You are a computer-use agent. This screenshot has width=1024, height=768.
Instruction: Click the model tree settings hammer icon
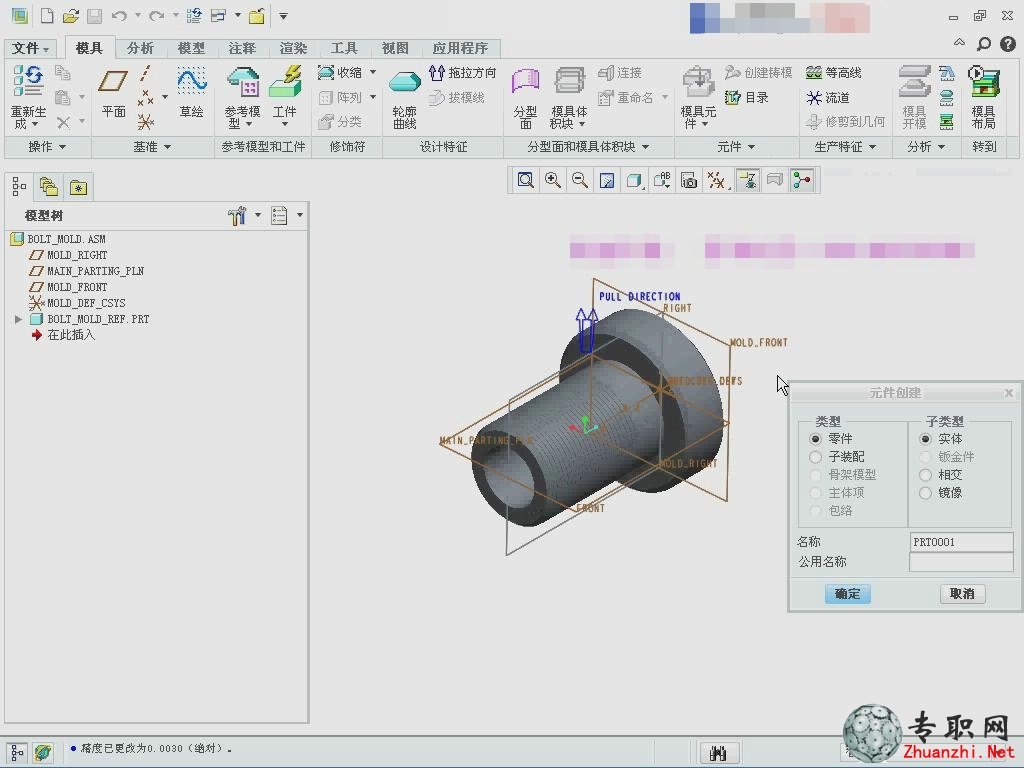click(x=237, y=216)
